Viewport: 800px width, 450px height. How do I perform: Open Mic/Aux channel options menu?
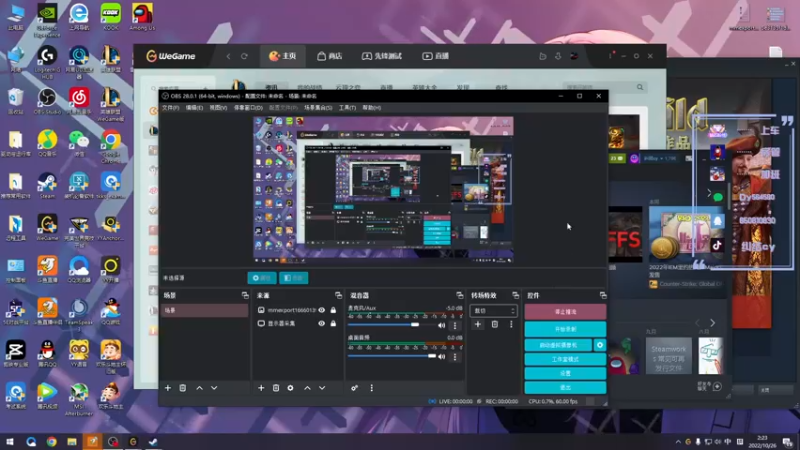pyautogui.click(x=455, y=325)
